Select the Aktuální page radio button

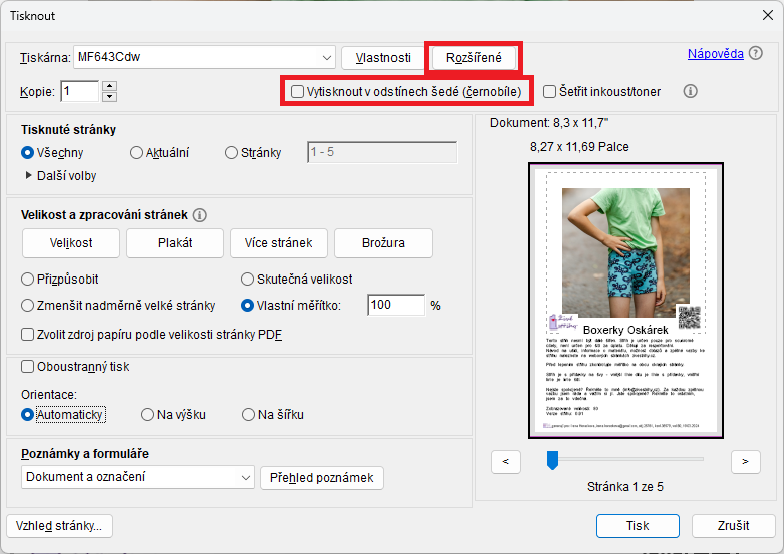click(x=137, y=153)
